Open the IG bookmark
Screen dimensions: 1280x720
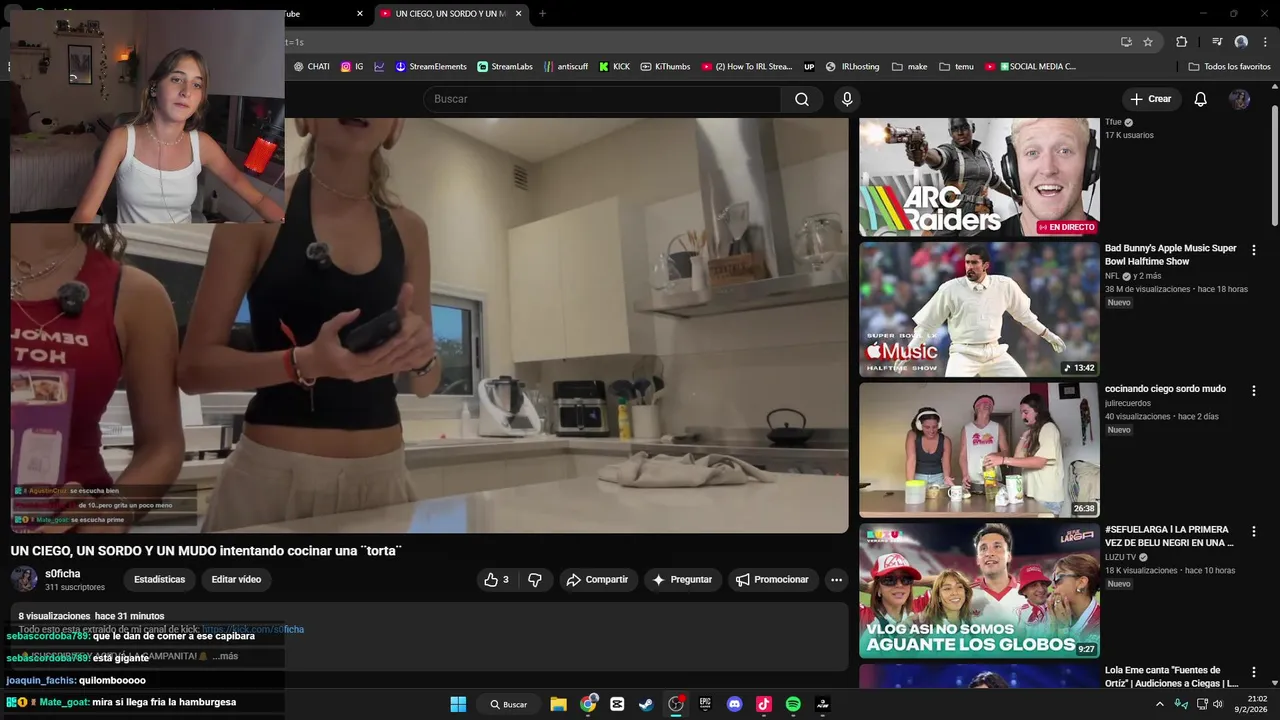pyautogui.click(x=352, y=67)
